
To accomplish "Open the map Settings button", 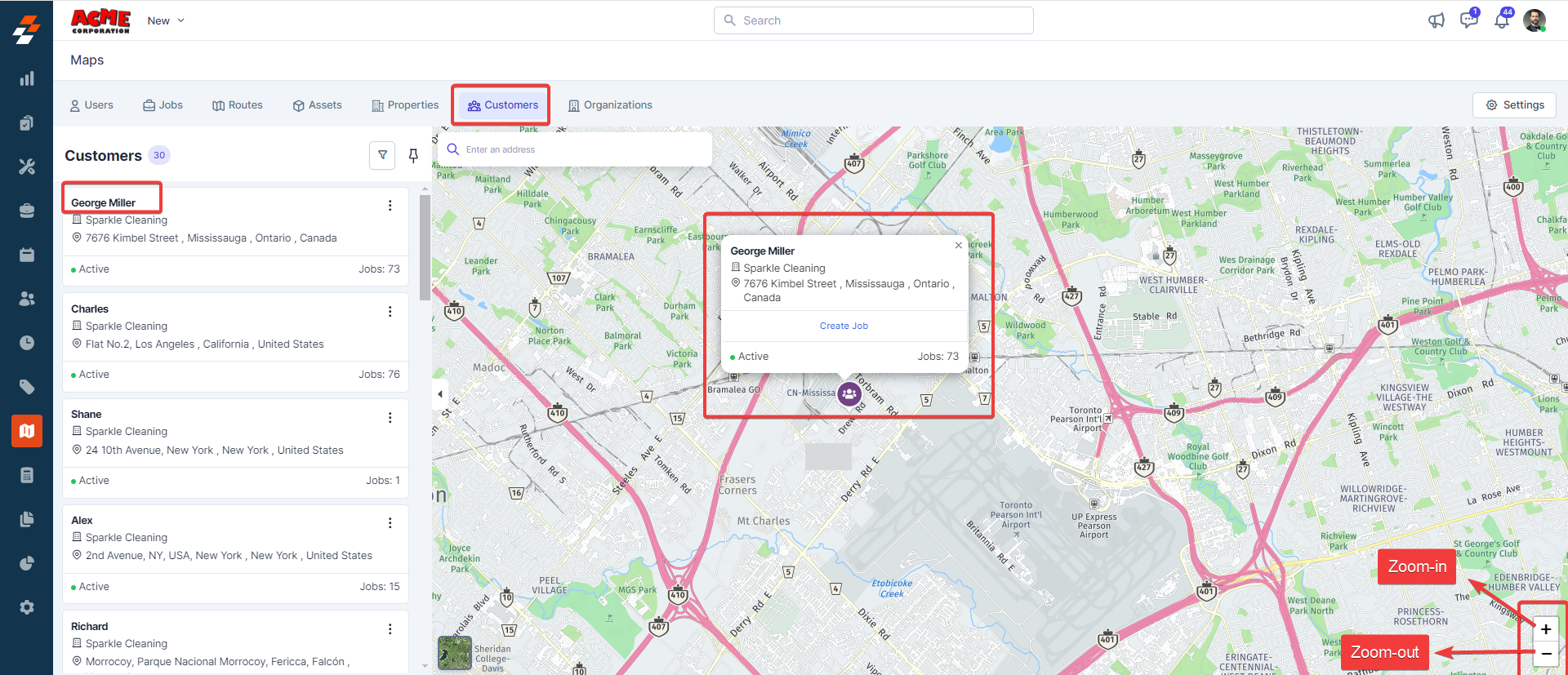I will coord(1515,105).
